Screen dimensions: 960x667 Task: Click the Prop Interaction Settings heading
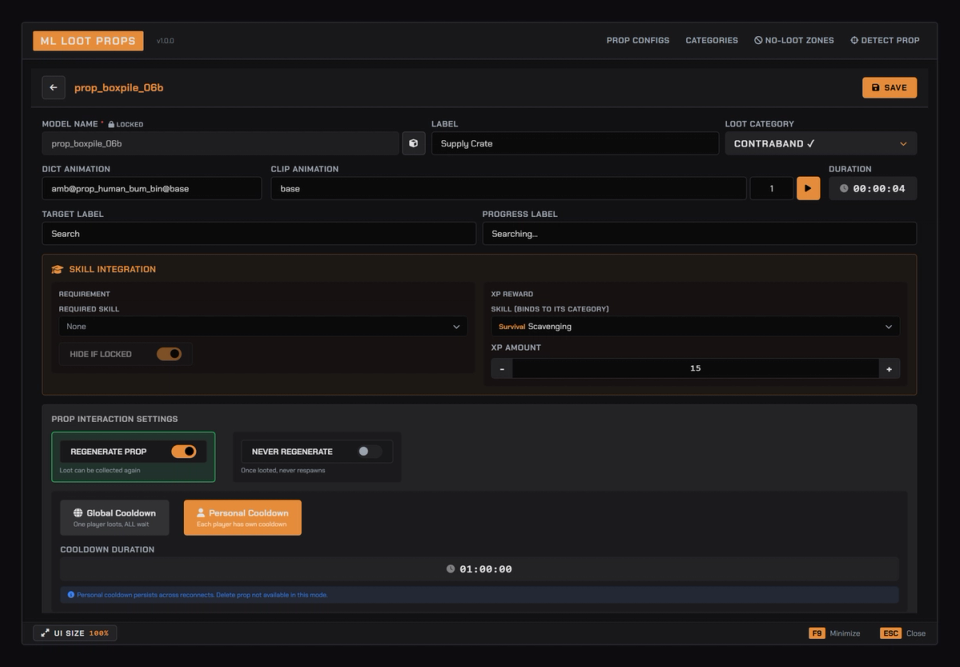(114, 419)
